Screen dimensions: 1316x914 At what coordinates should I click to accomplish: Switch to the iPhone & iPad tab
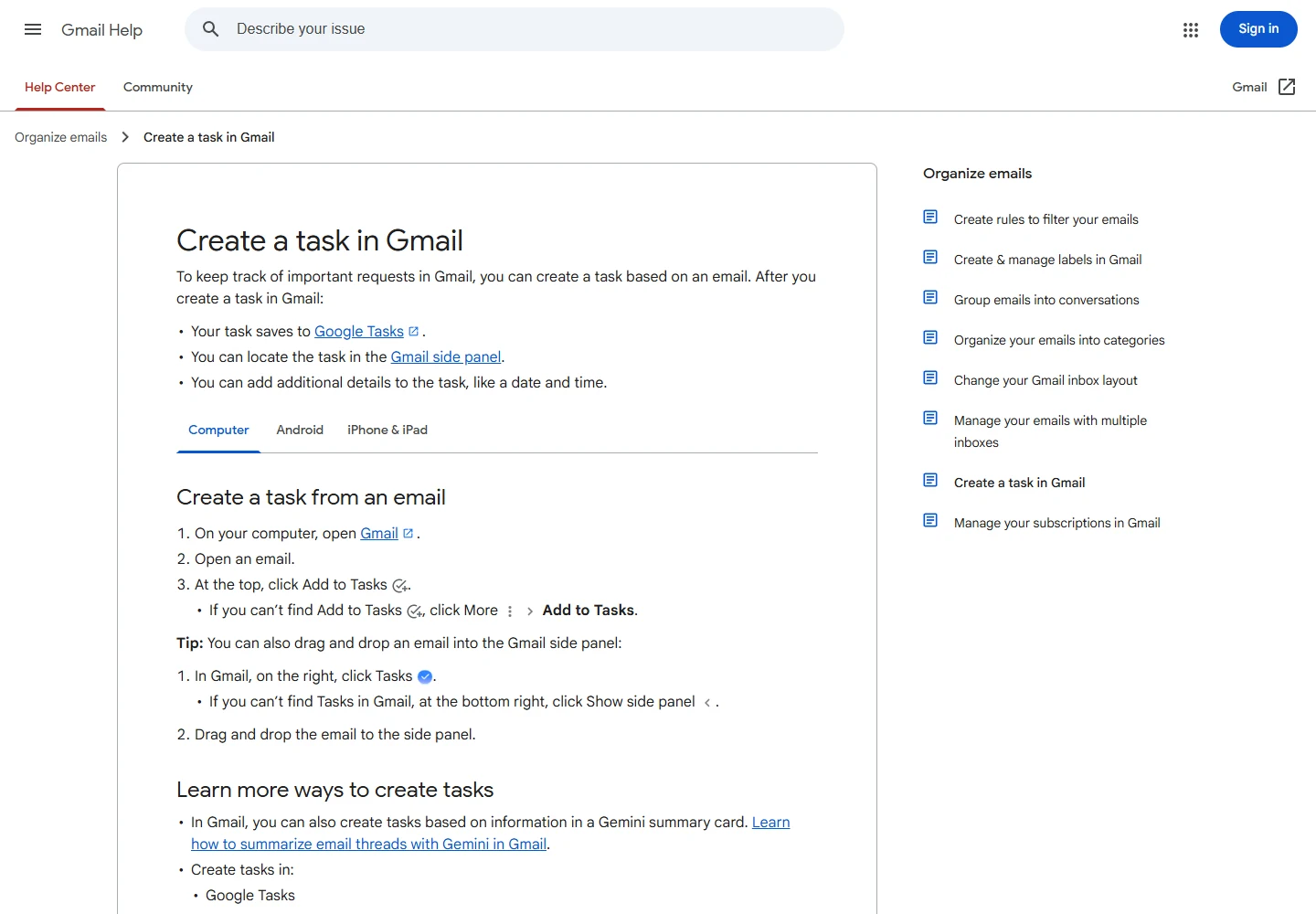[387, 430]
